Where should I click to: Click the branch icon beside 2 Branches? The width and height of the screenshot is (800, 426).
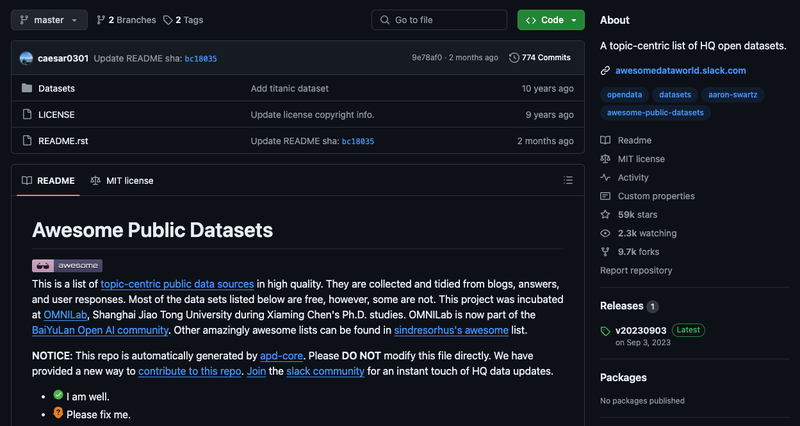click(101, 20)
